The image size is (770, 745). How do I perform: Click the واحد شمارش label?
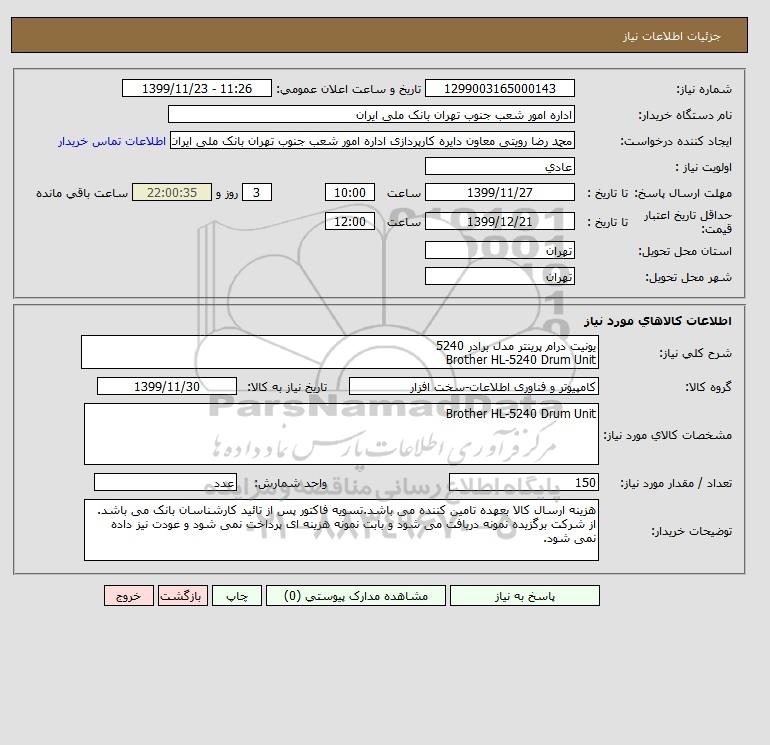pyautogui.click(x=290, y=483)
